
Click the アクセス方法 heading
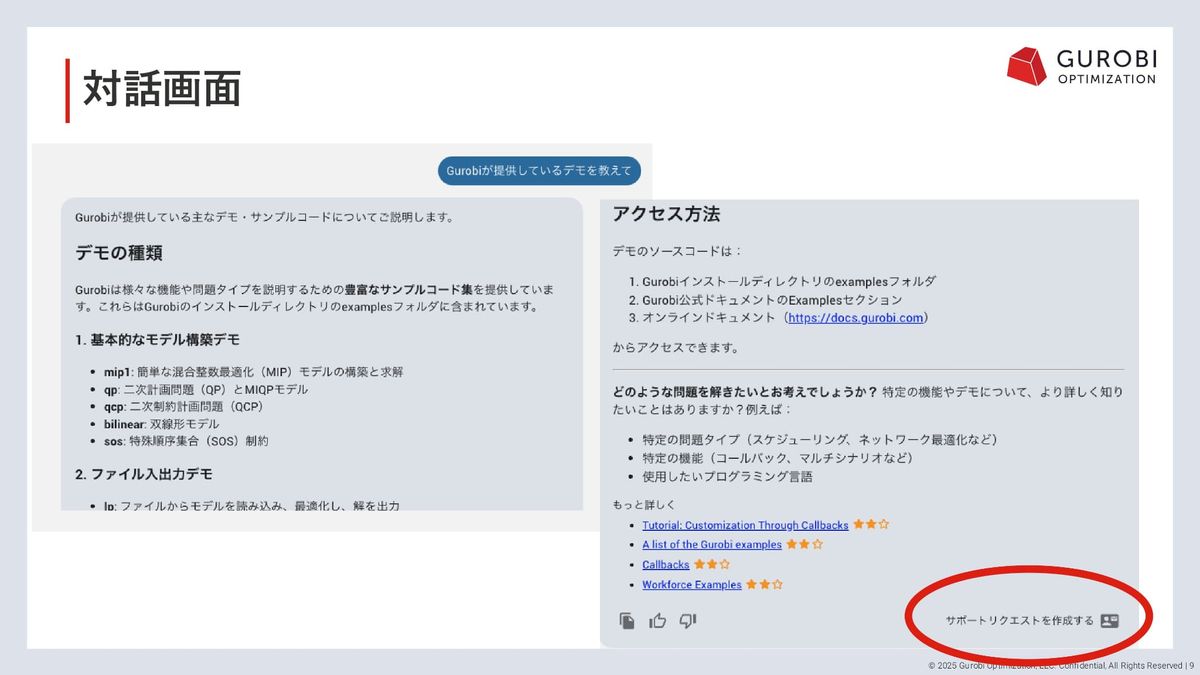pyautogui.click(x=666, y=214)
